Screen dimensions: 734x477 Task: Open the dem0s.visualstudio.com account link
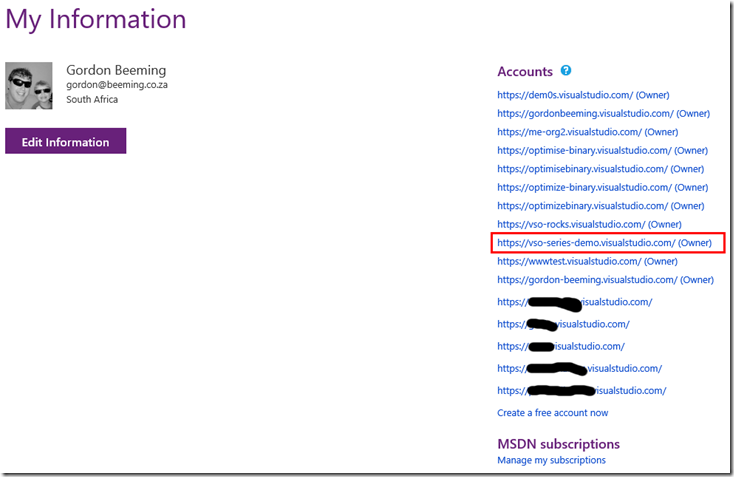click(x=583, y=95)
